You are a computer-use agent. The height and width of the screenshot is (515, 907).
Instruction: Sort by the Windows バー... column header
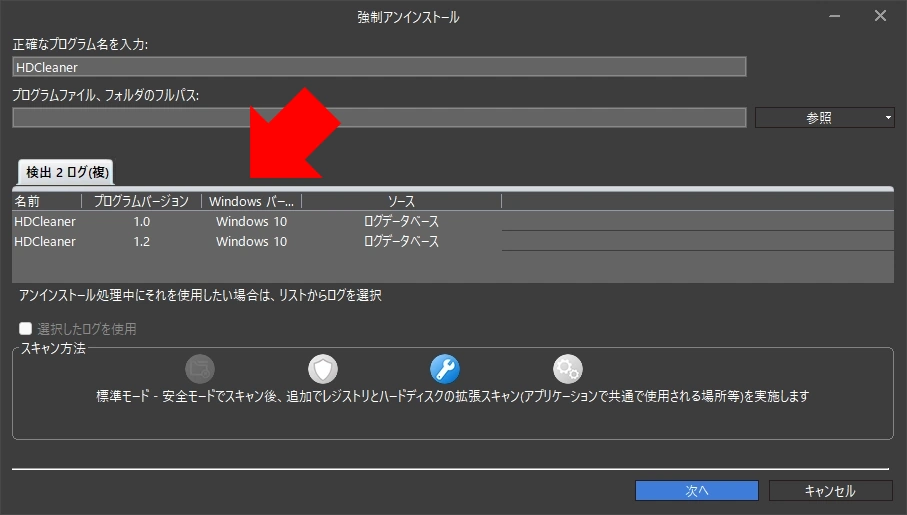tap(251, 201)
